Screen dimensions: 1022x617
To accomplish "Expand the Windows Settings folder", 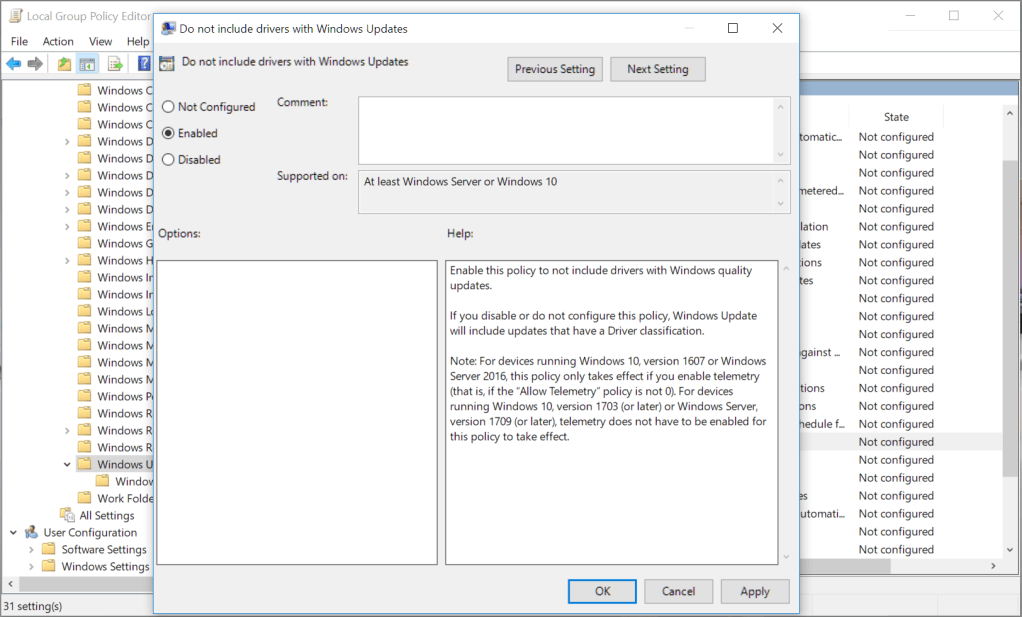I will 31,566.
